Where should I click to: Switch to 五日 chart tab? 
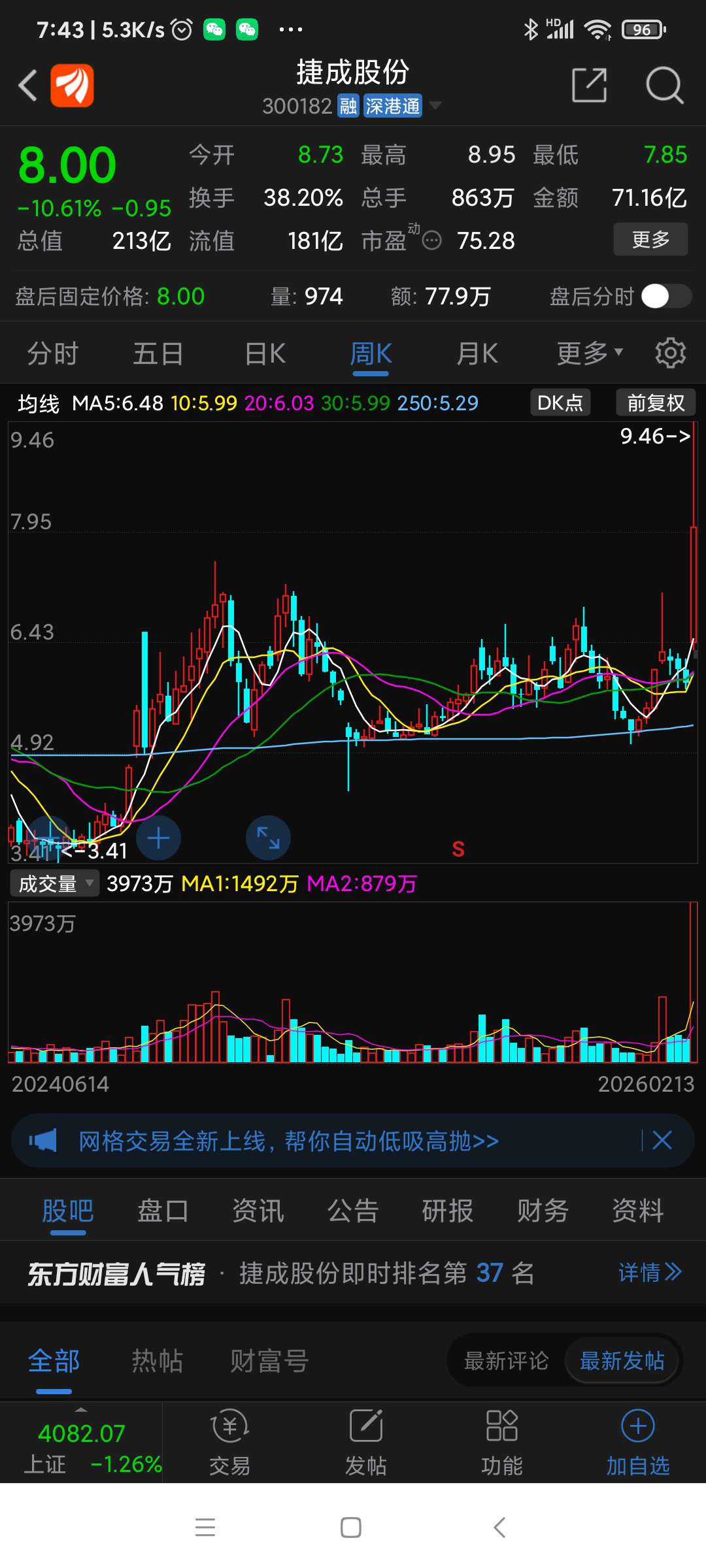click(x=158, y=353)
